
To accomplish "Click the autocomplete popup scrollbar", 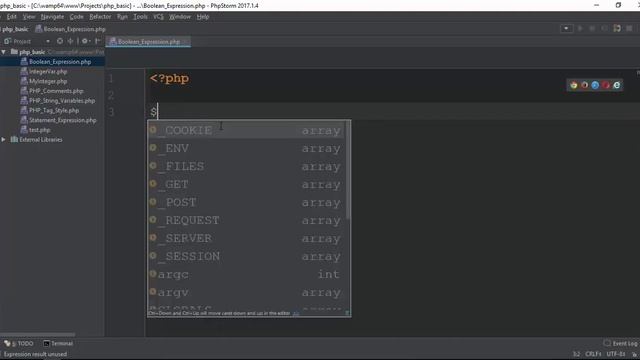I will (348, 170).
